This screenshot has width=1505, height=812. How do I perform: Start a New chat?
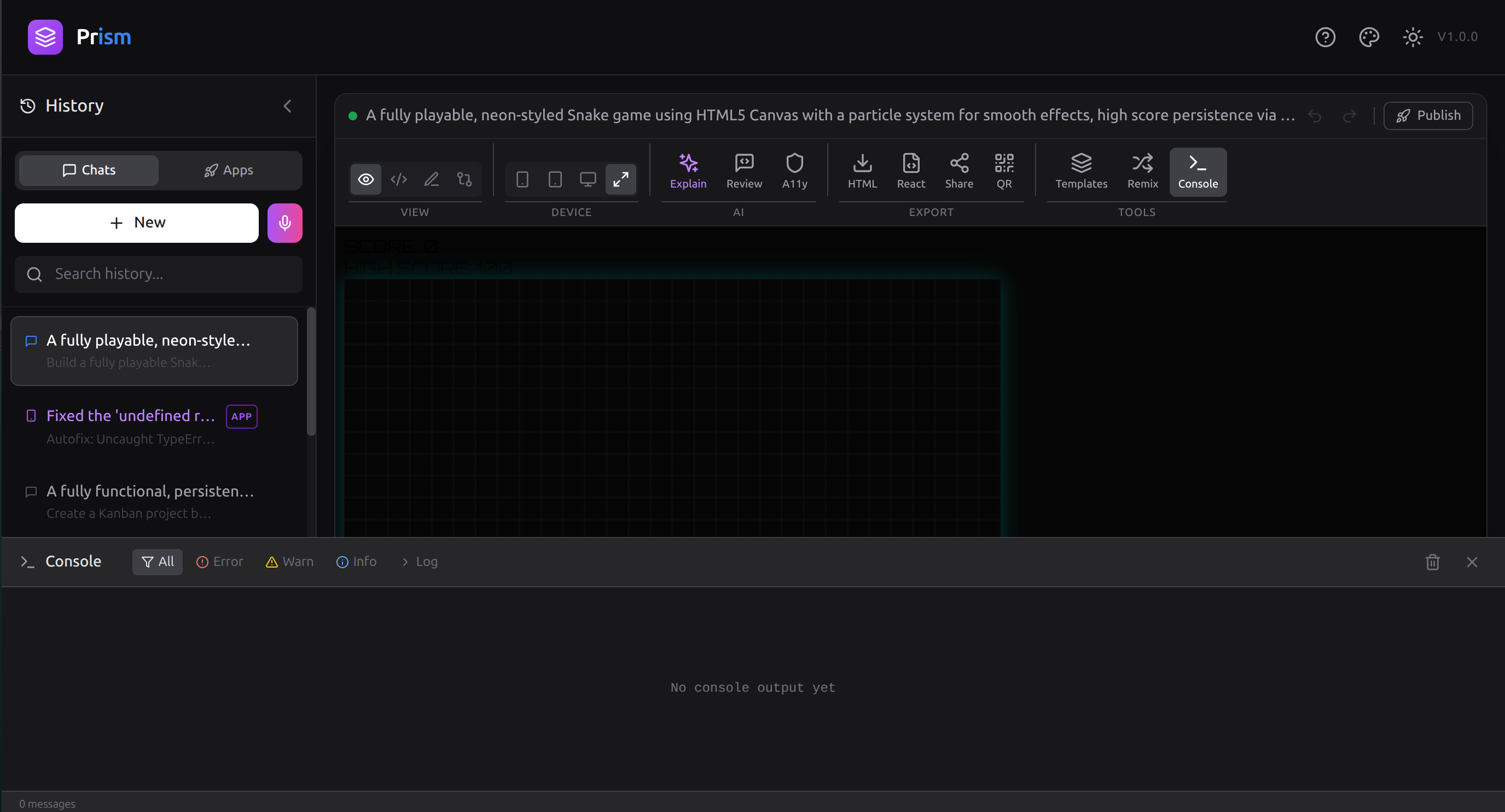[x=137, y=223]
